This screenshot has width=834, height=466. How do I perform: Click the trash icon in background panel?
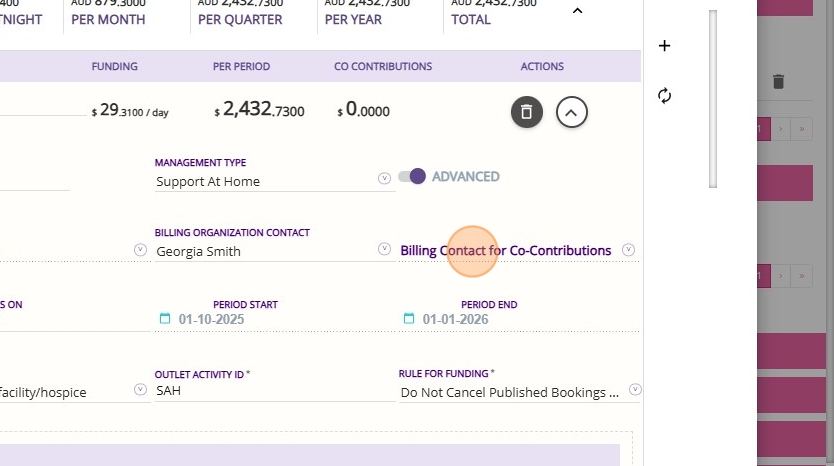pyautogui.click(x=779, y=82)
